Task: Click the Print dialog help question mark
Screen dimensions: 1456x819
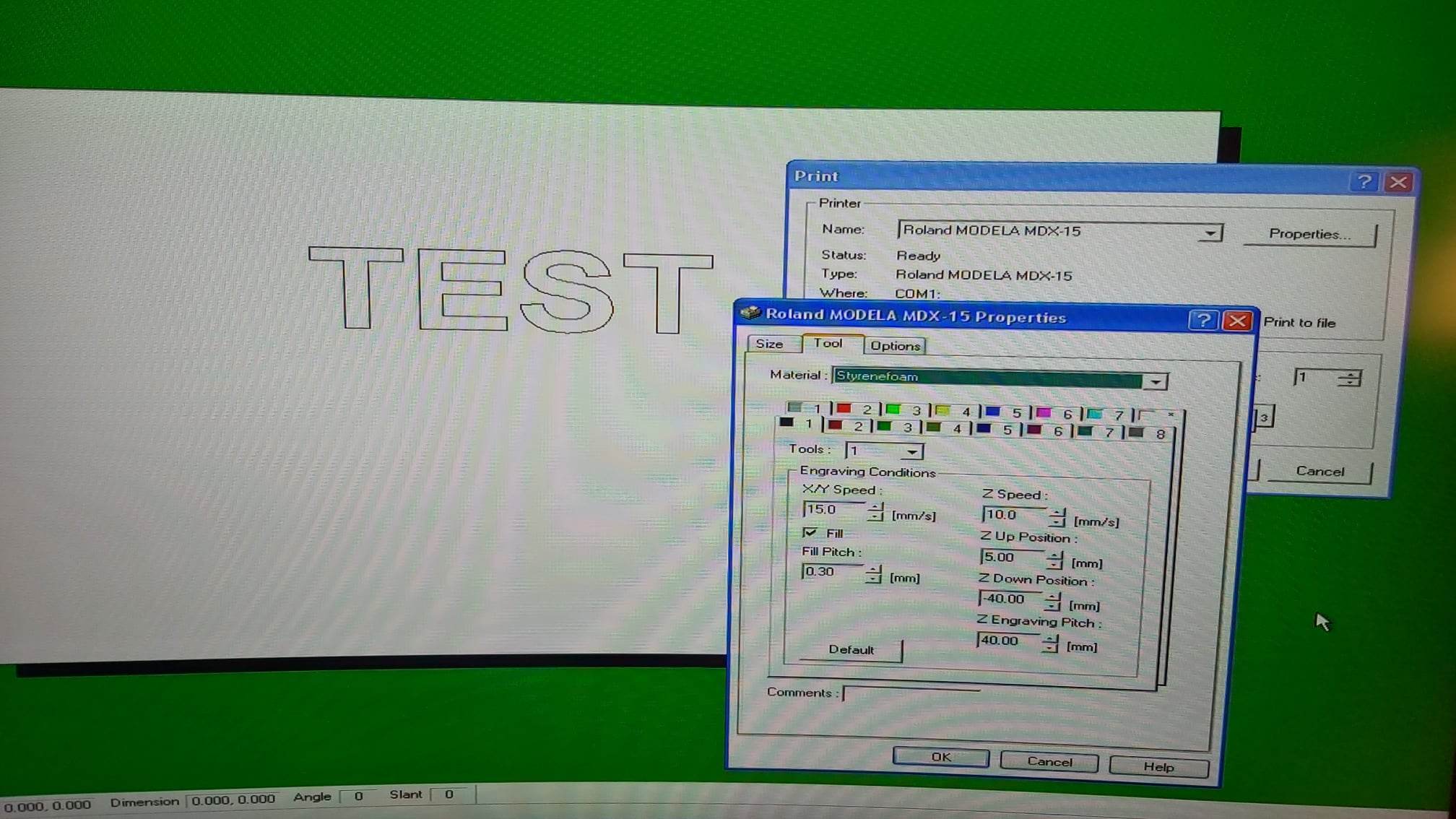Action: click(x=1364, y=181)
